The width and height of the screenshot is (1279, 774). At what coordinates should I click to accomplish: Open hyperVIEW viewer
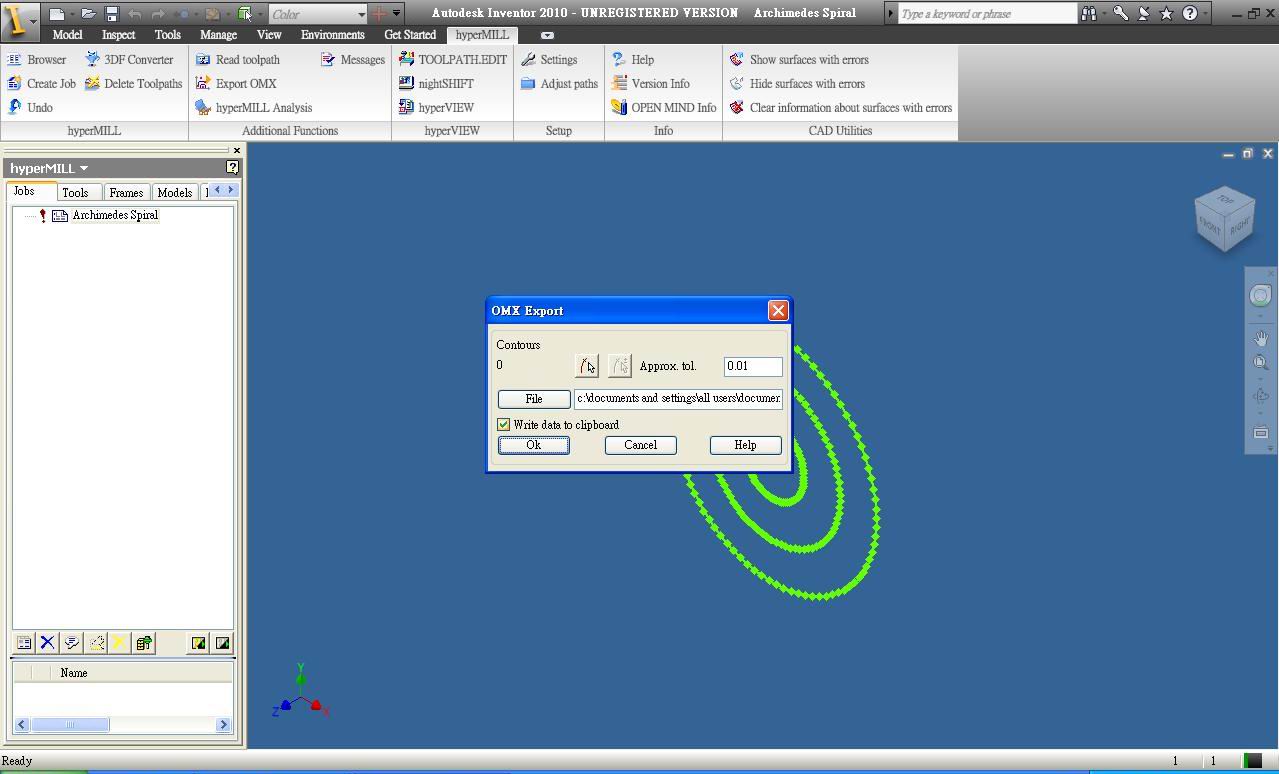436,108
